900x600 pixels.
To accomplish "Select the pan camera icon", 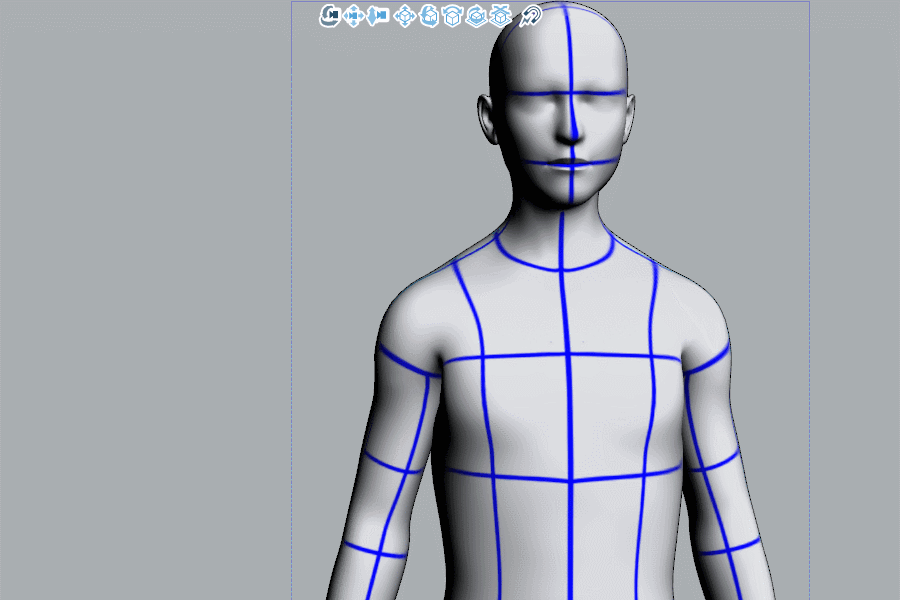I will pos(354,16).
